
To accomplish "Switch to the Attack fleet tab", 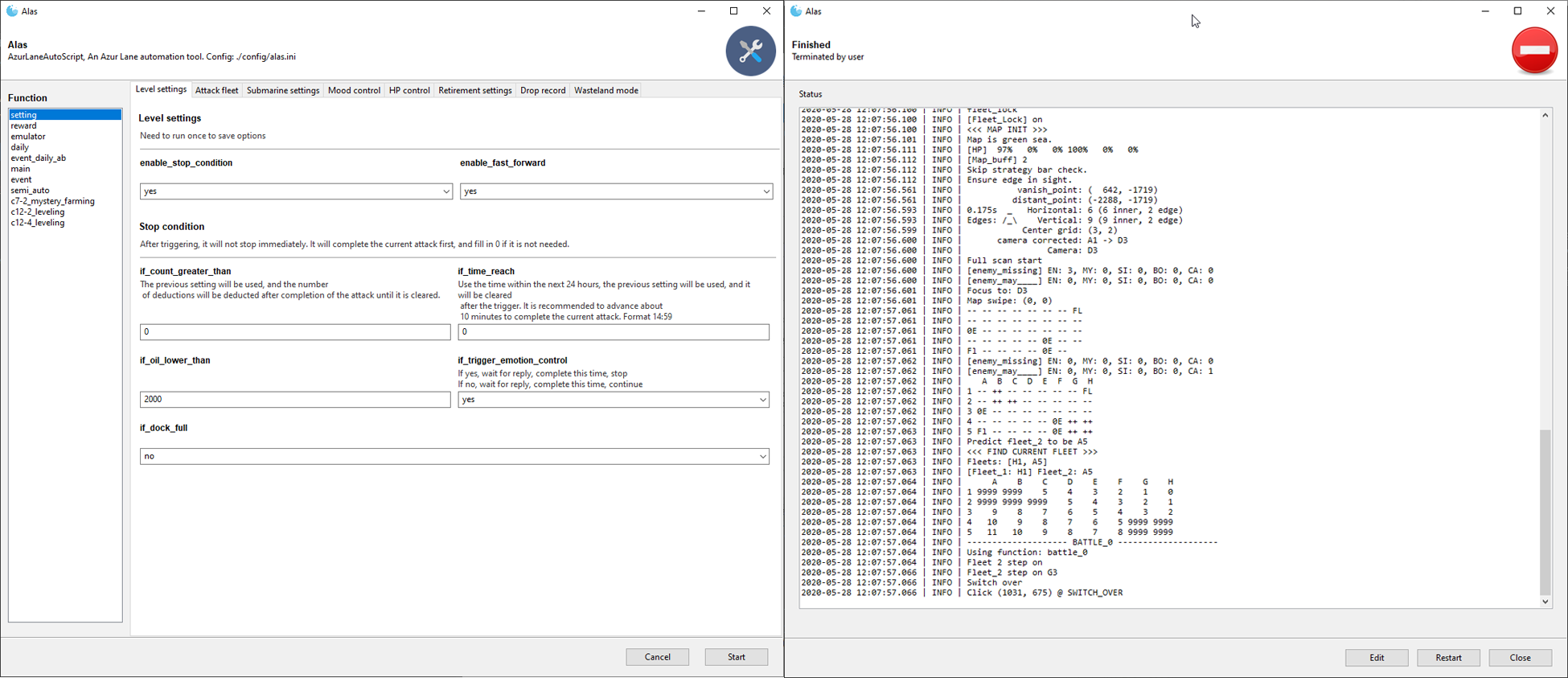I will coord(216,91).
